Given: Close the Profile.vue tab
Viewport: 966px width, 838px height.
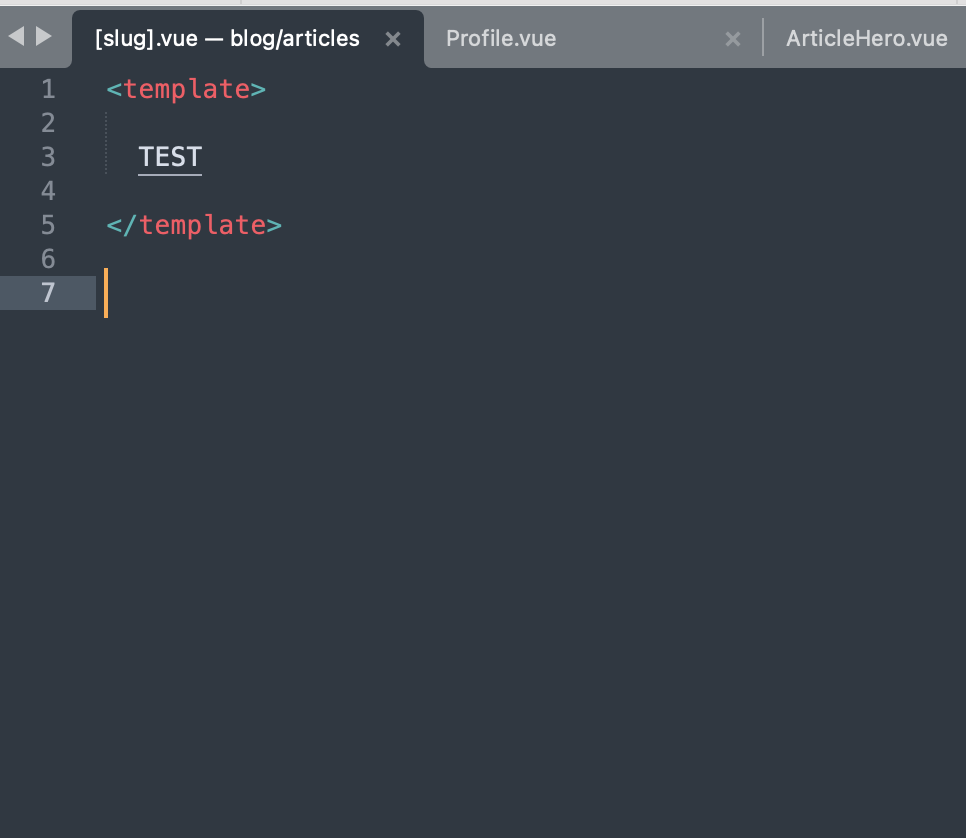Looking at the screenshot, I should [733, 39].
